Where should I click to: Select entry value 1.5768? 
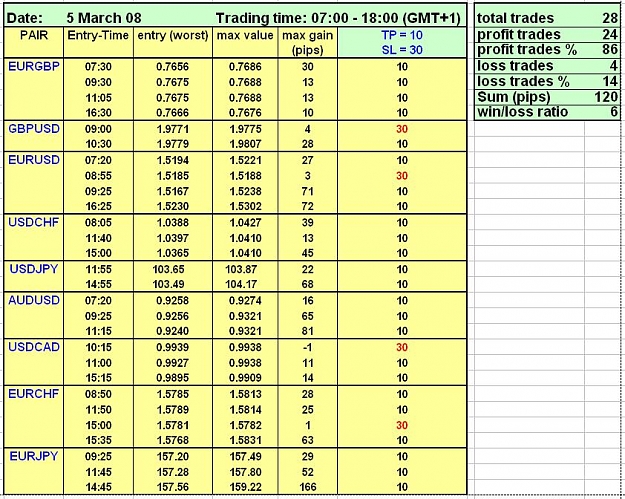[173, 440]
